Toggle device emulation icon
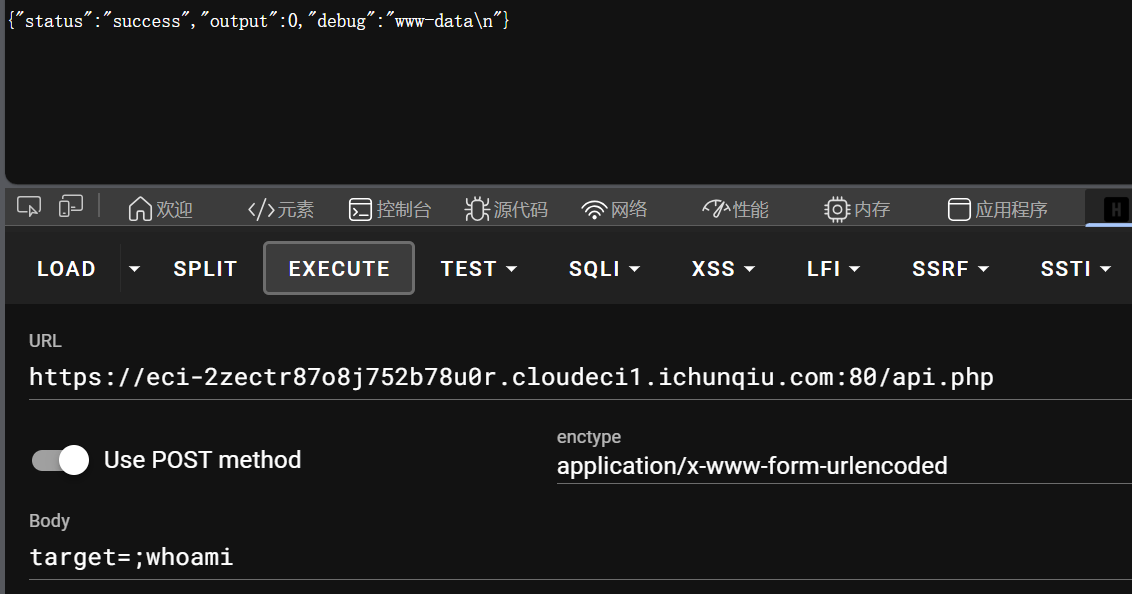This screenshot has width=1132, height=594. [x=71, y=207]
